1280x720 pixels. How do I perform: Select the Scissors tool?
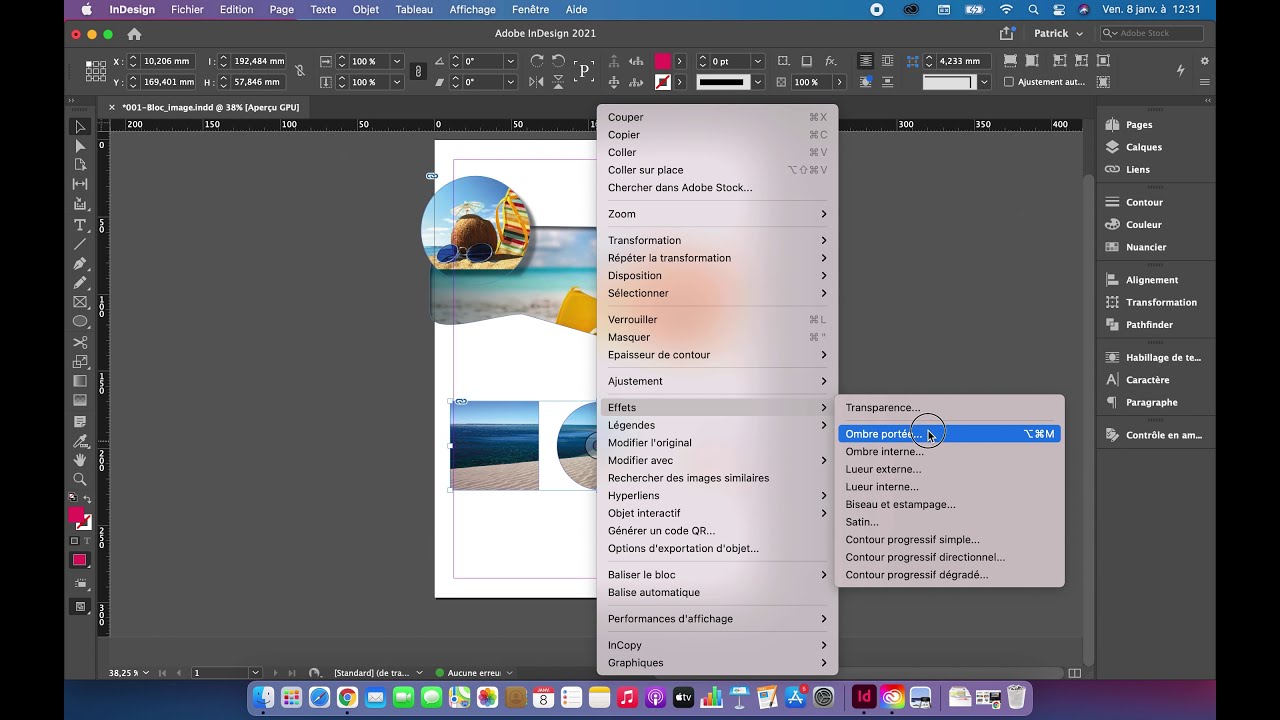pyautogui.click(x=80, y=342)
